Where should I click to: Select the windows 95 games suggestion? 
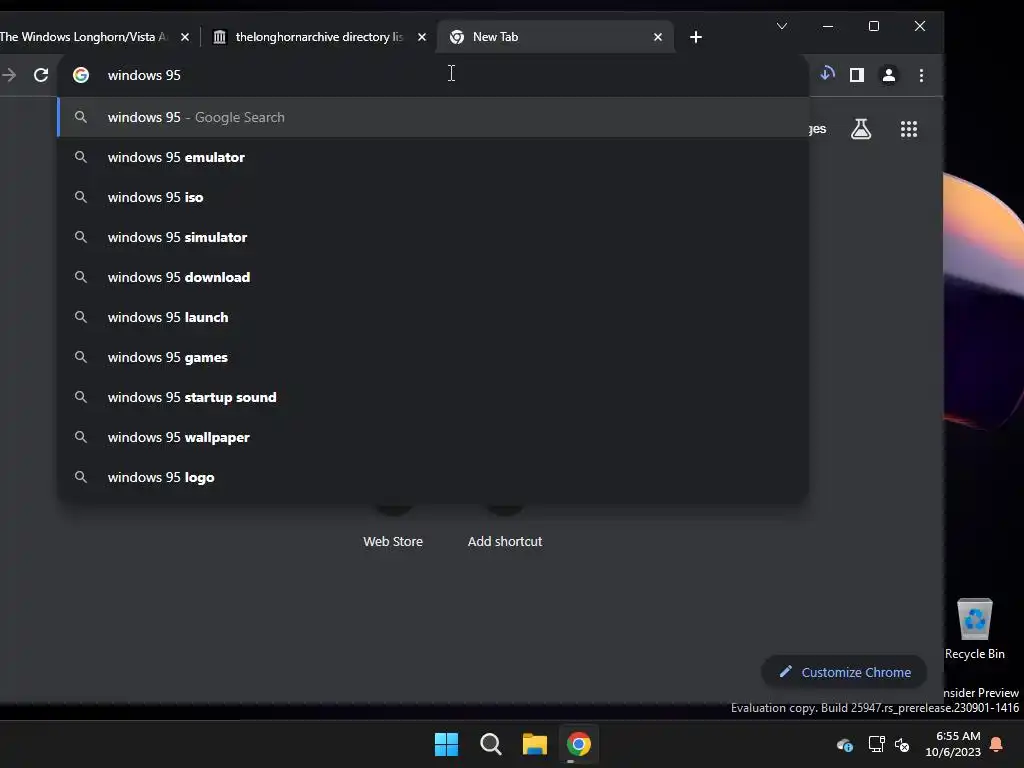[x=433, y=357]
